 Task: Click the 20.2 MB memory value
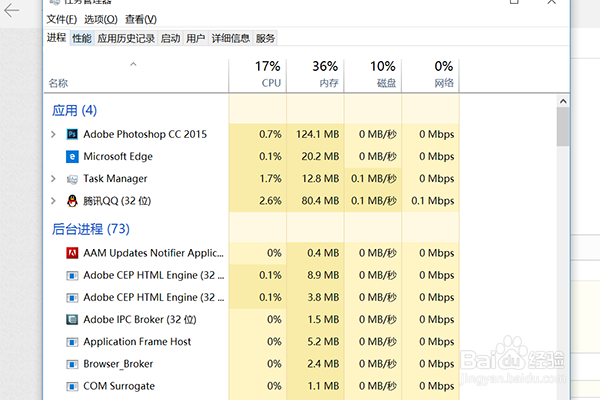tap(320, 157)
